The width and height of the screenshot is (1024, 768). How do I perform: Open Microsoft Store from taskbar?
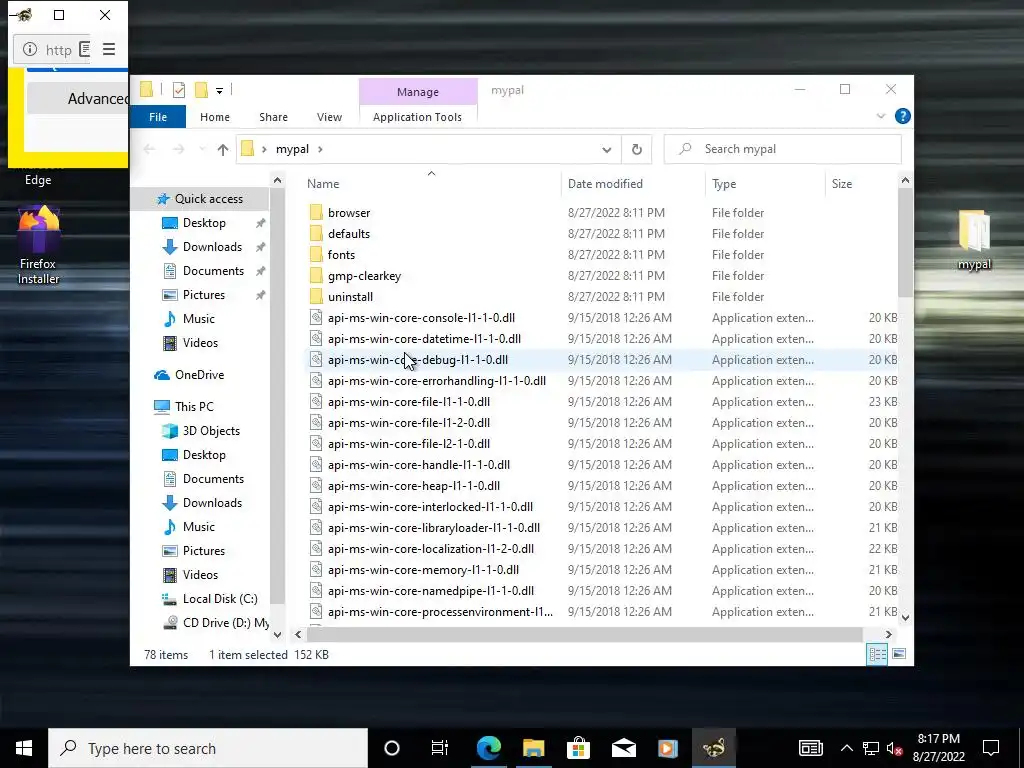pos(578,748)
